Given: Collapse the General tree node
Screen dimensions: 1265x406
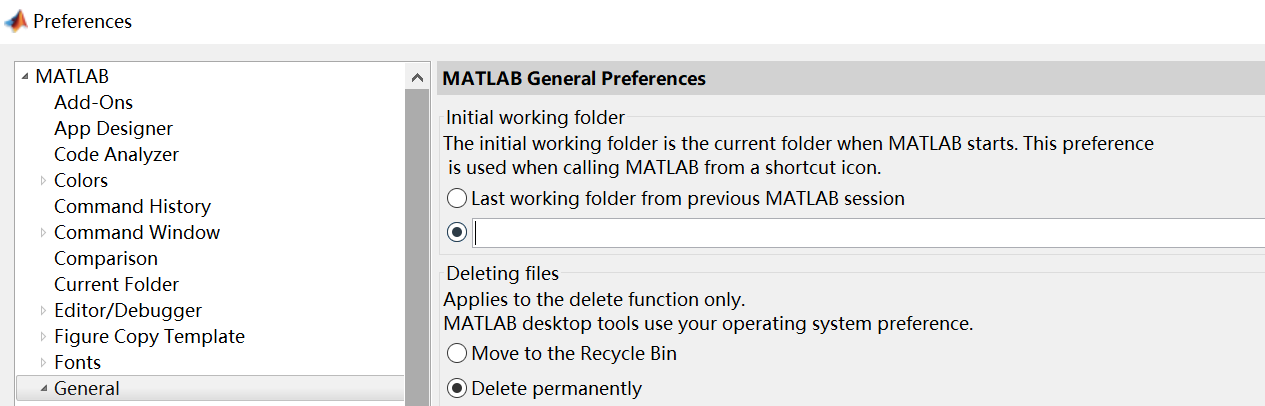Looking at the screenshot, I should [44, 389].
